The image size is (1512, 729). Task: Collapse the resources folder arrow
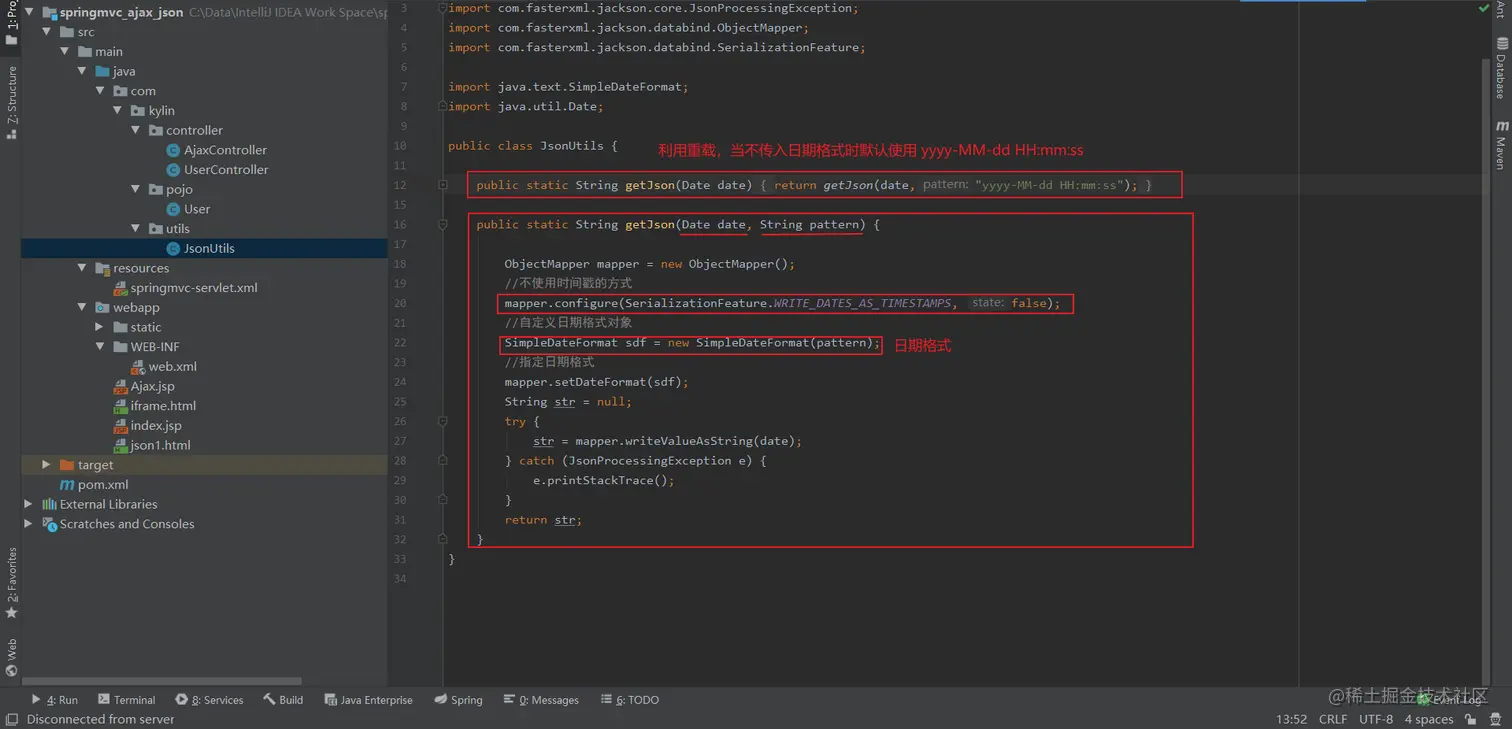tap(83, 268)
